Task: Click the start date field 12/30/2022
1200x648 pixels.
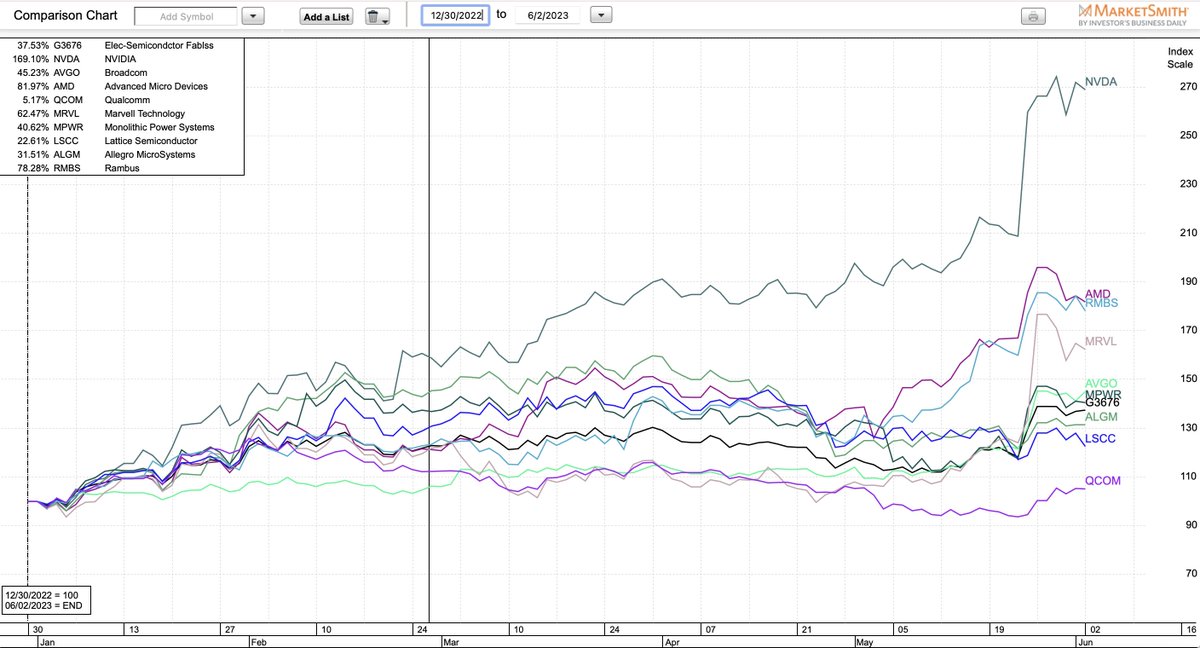Action: (x=455, y=15)
